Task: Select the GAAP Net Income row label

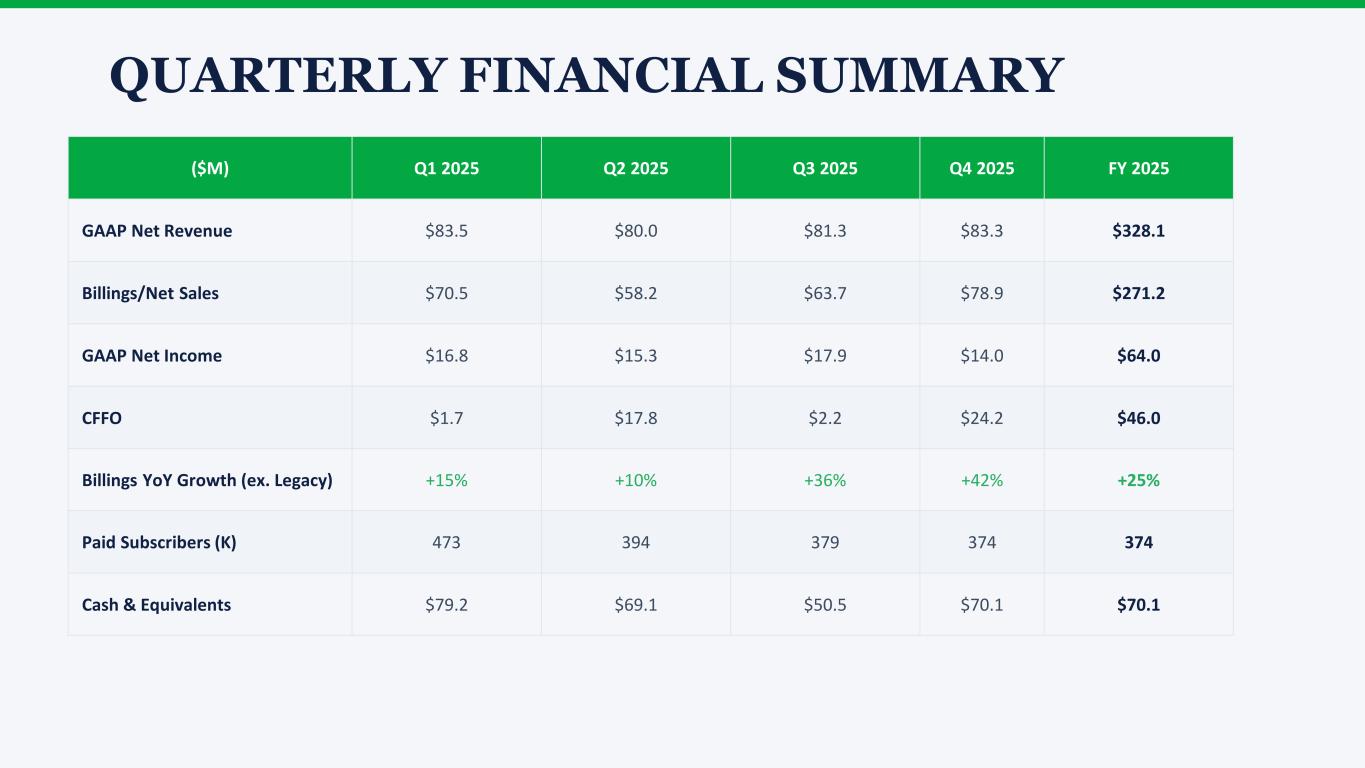Action: 152,356
